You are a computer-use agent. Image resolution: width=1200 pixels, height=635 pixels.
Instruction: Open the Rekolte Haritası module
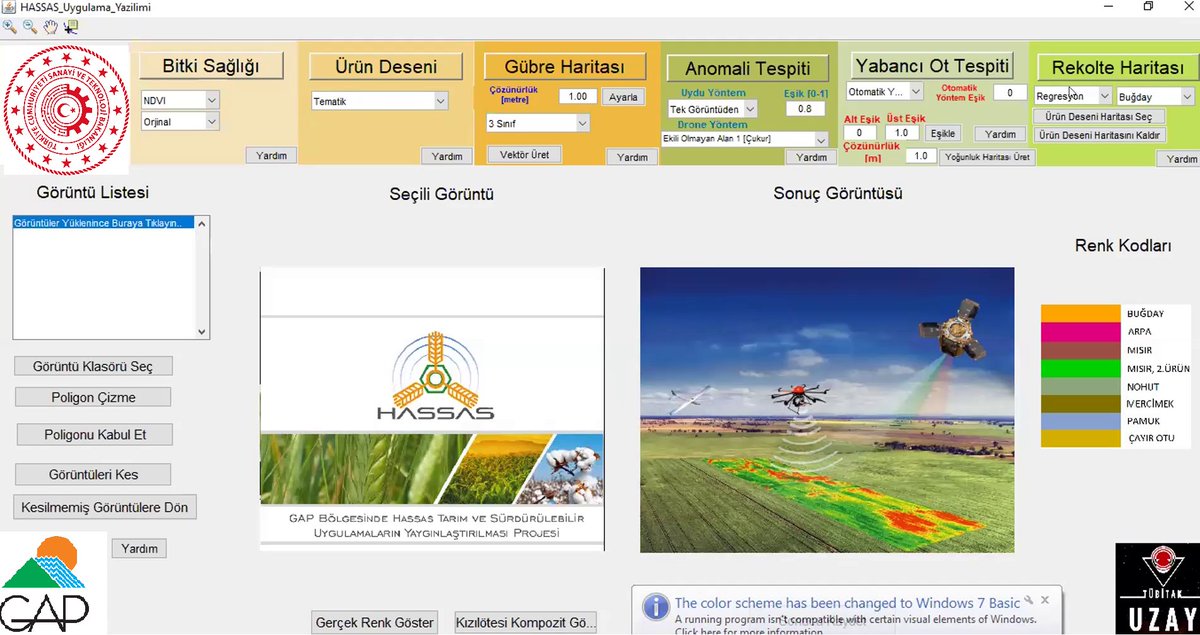[x=1116, y=67]
